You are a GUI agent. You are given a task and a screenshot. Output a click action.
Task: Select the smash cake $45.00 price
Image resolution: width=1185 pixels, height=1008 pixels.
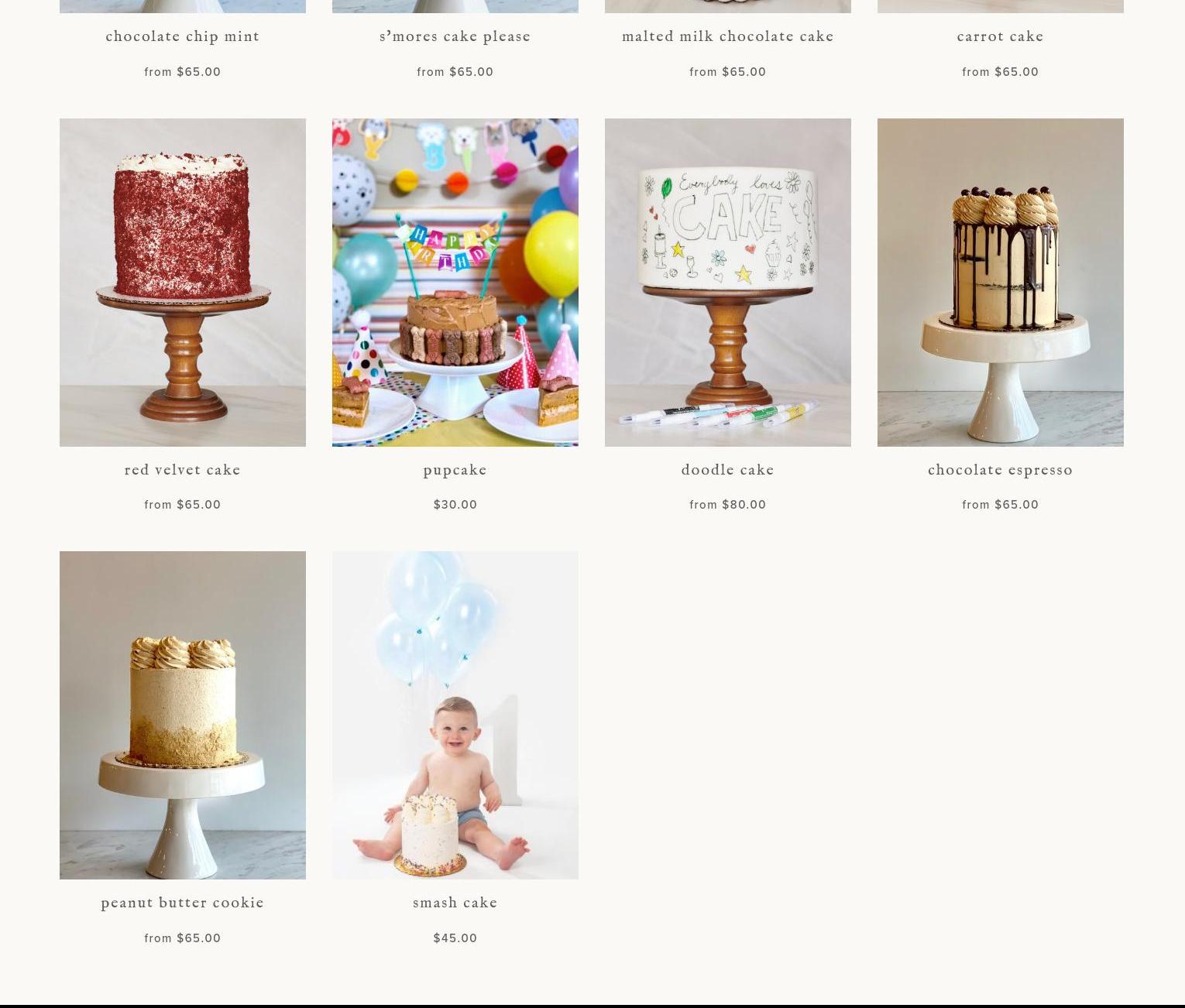tap(455, 938)
